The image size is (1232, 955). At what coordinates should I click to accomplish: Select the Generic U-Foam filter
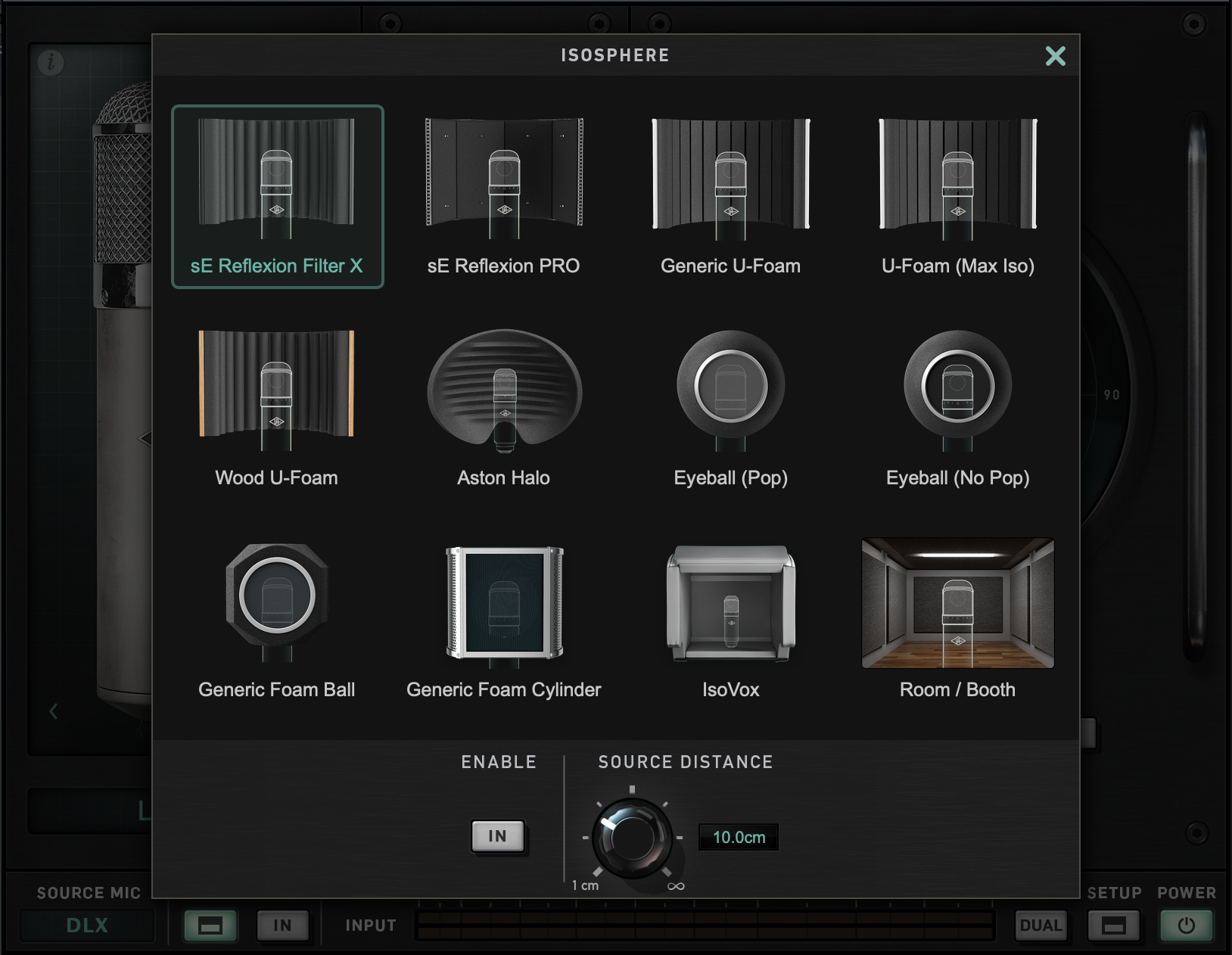point(731,197)
